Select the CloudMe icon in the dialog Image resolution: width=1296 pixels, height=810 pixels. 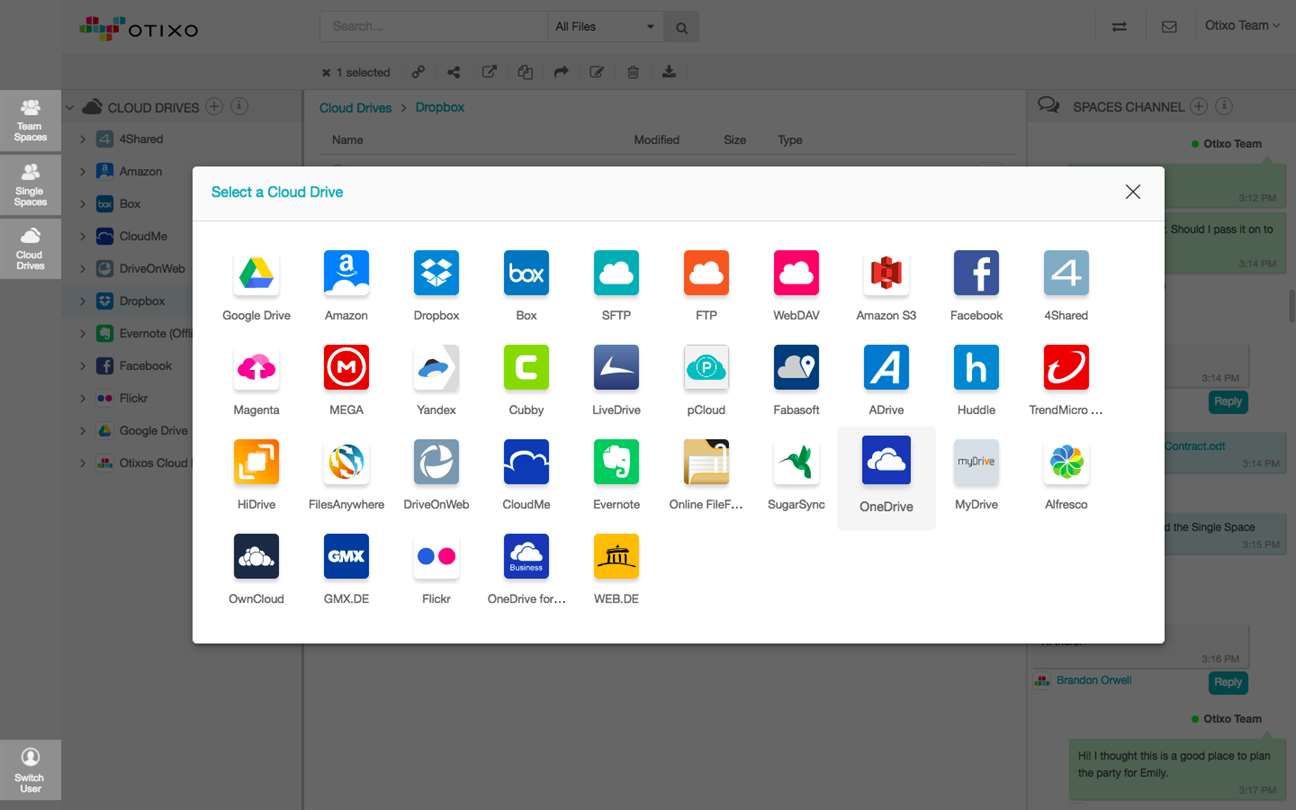coord(526,462)
